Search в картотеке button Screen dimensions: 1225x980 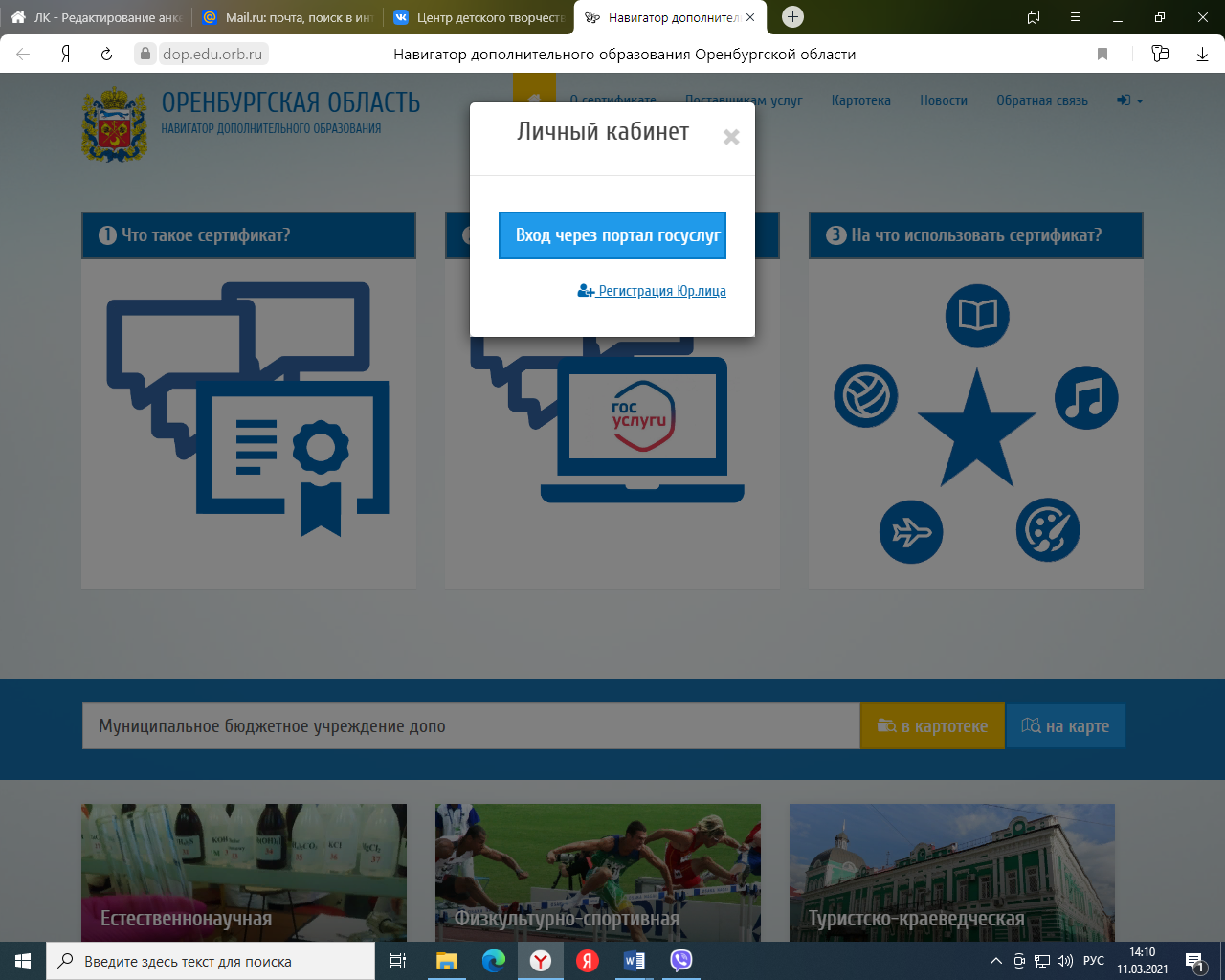coord(932,726)
